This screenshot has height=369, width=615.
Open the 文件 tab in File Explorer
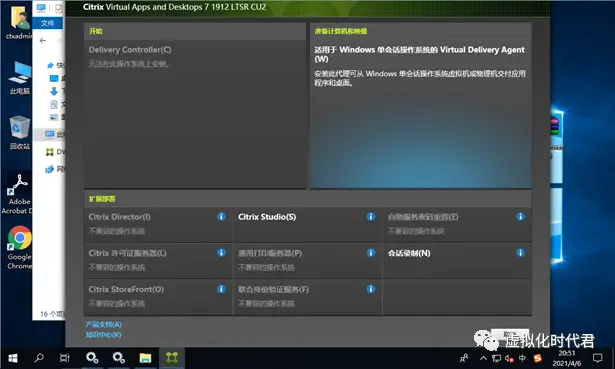tap(47, 23)
